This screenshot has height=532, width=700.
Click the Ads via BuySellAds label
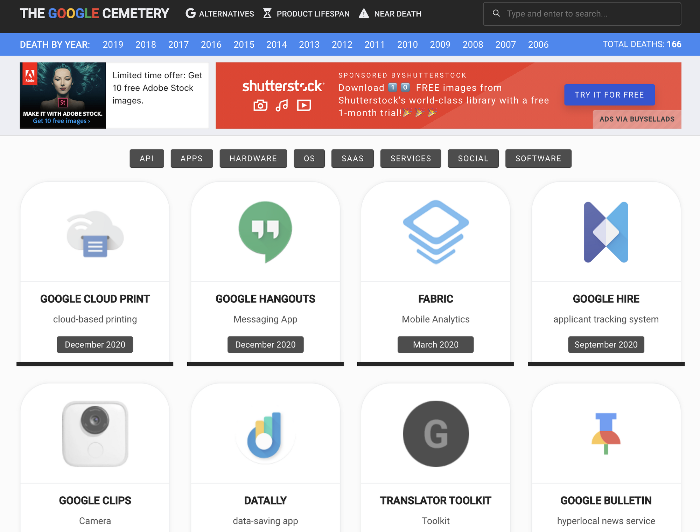637,119
